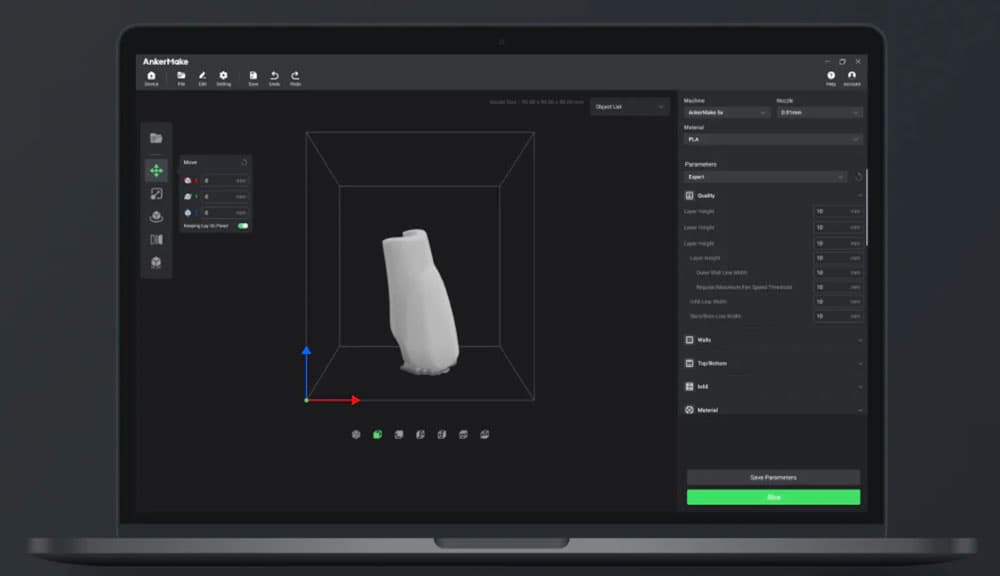Click the Save Parameters button
Viewport: 1000px width, 576px height.
(x=773, y=477)
